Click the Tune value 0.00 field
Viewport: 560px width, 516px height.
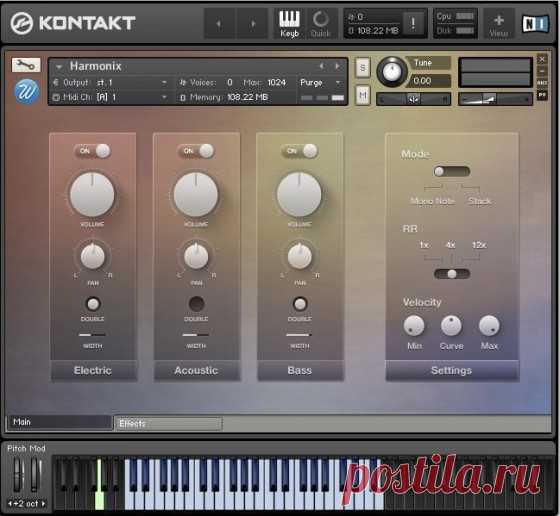pyautogui.click(x=429, y=81)
